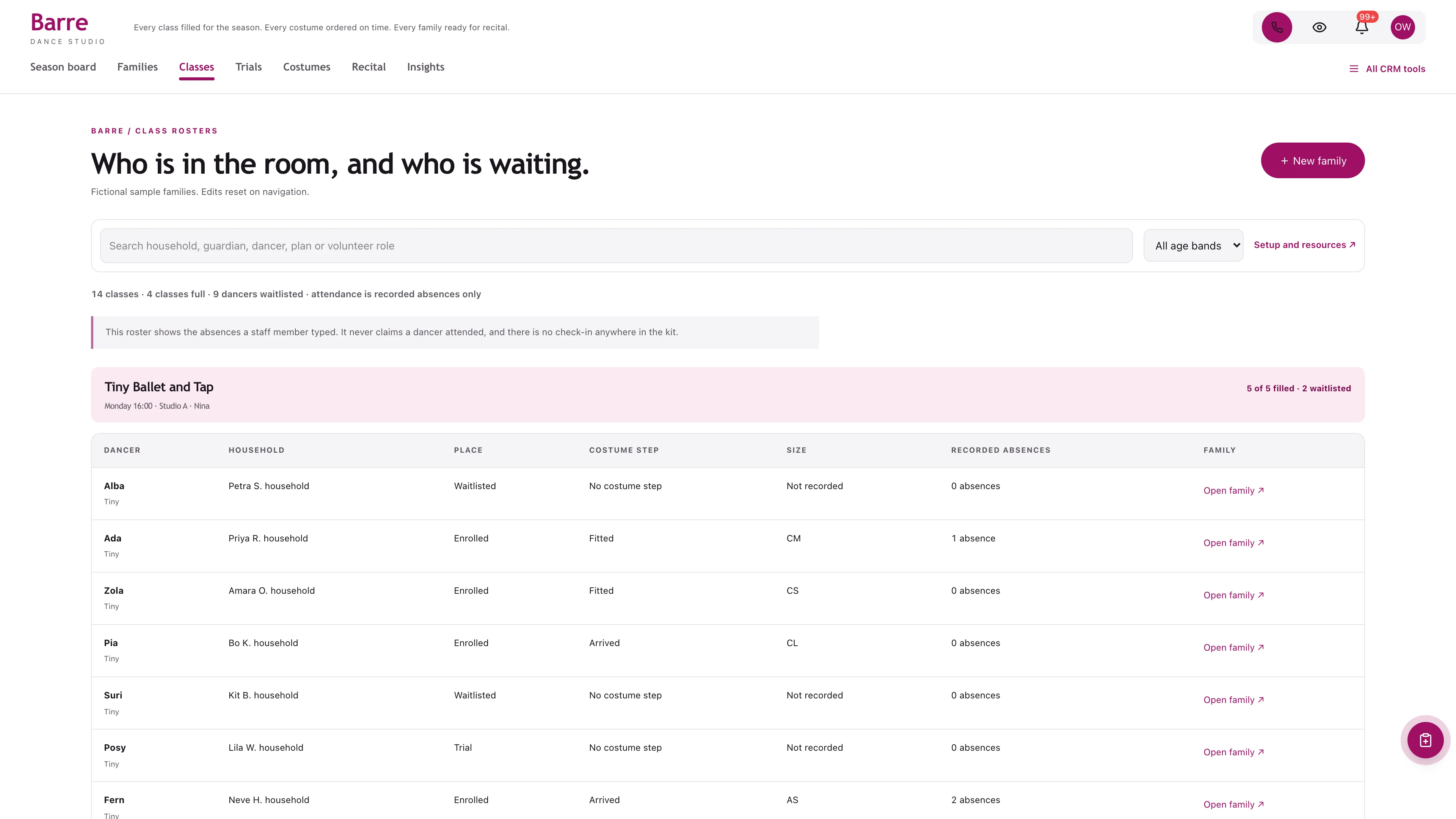The width and height of the screenshot is (1456, 819).
Task: Open the notifications bell
Action: 1362,27
